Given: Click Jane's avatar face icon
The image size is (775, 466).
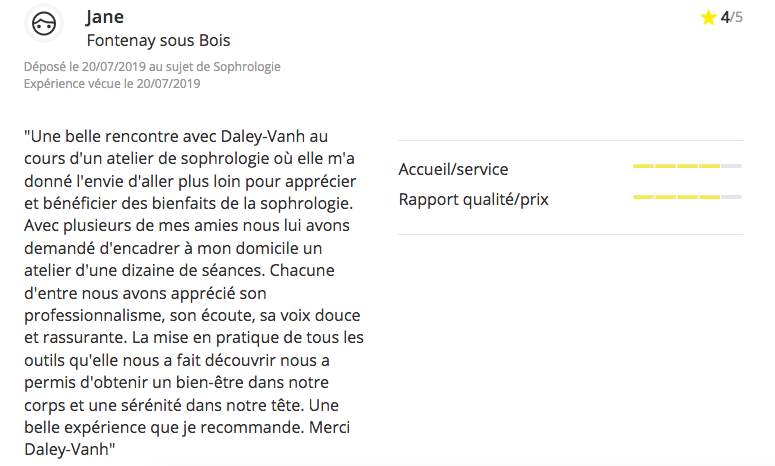Looking at the screenshot, I should [x=43, y=23].
